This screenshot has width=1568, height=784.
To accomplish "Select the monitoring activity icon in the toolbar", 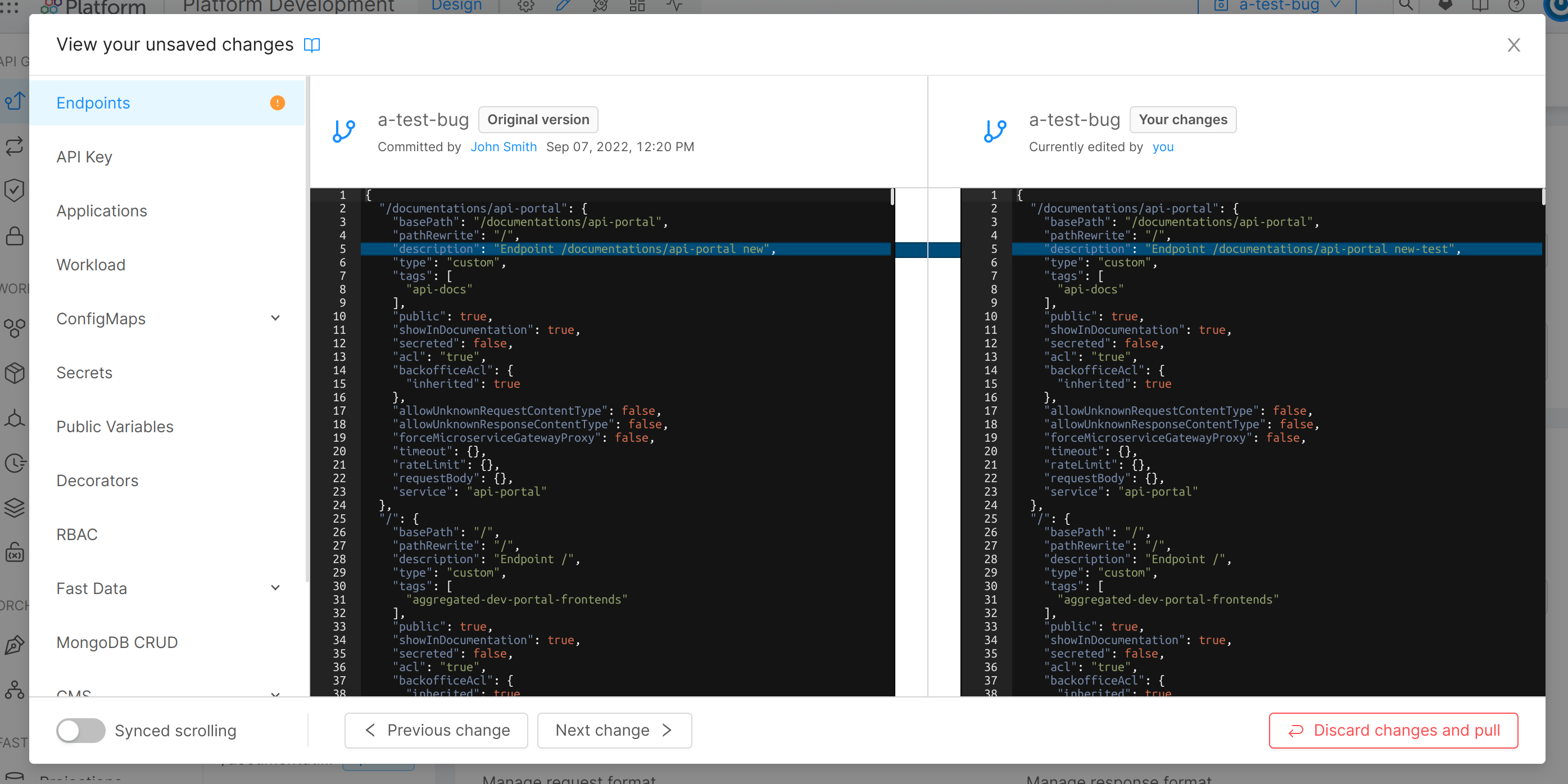I will click(x=674, y=6).
